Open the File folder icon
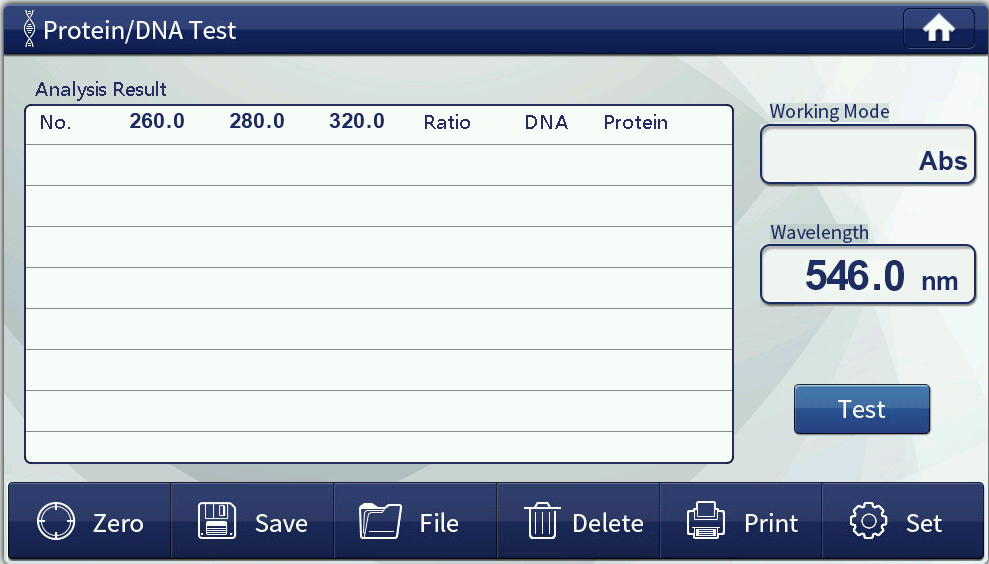Viewport: 989px width, 564px height. pos(380,522)
